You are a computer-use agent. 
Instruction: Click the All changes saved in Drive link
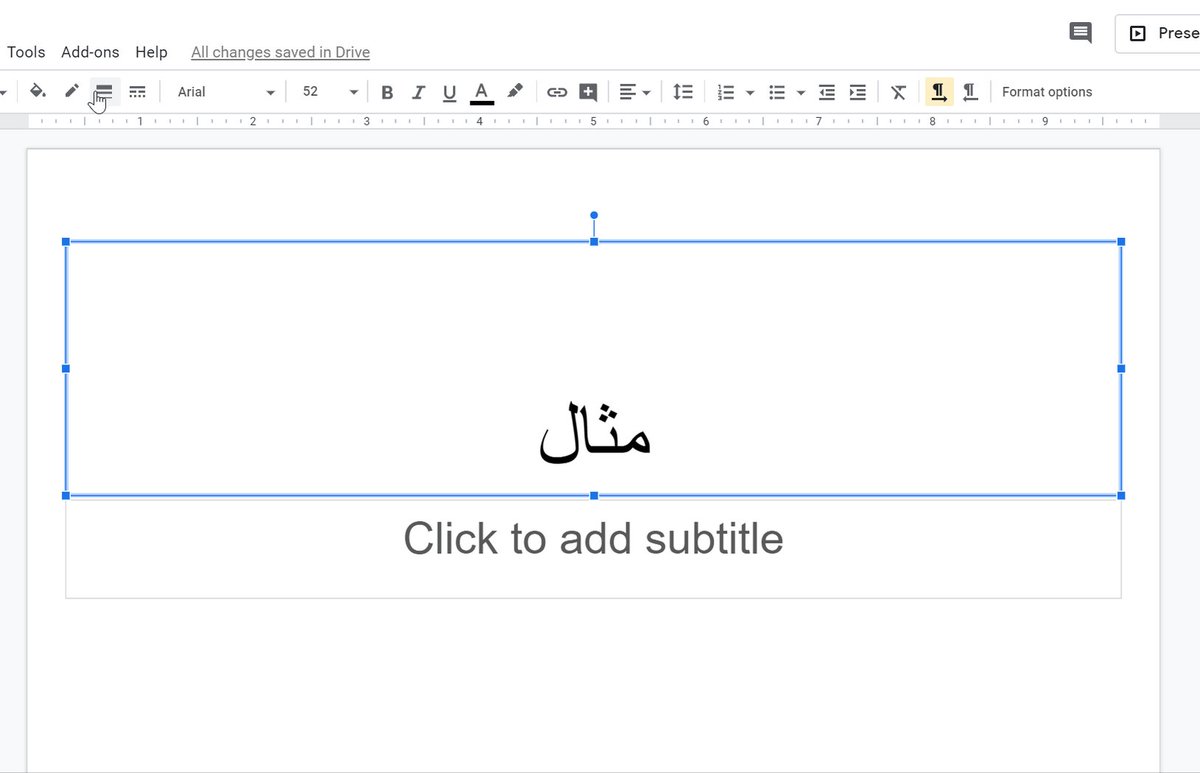(280, 52)
